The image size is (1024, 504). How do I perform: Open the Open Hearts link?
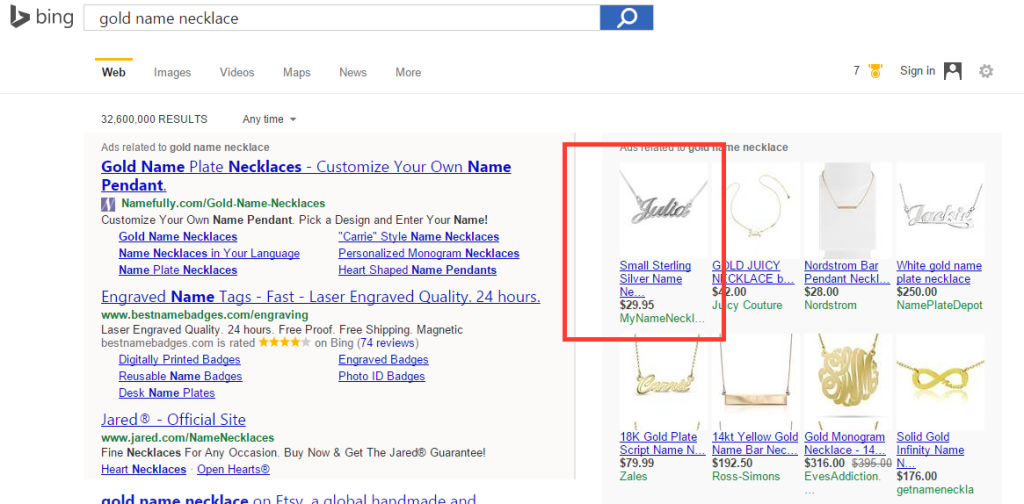click(x=233, y=469)
